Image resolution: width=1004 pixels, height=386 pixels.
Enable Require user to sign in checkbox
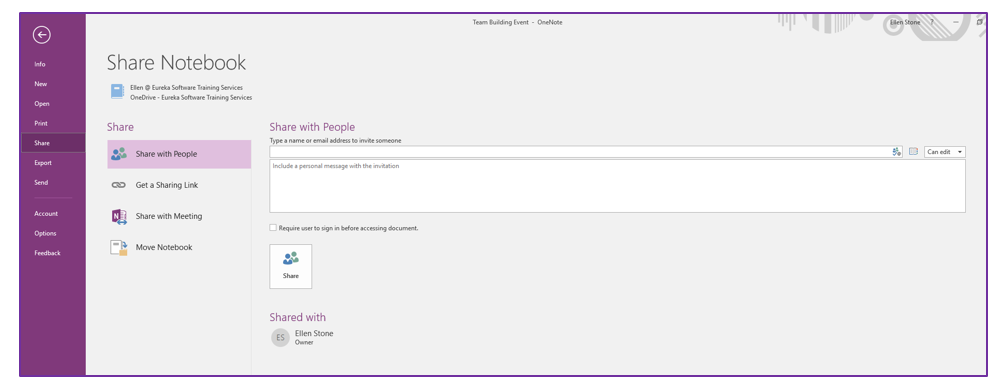point(273,227)
